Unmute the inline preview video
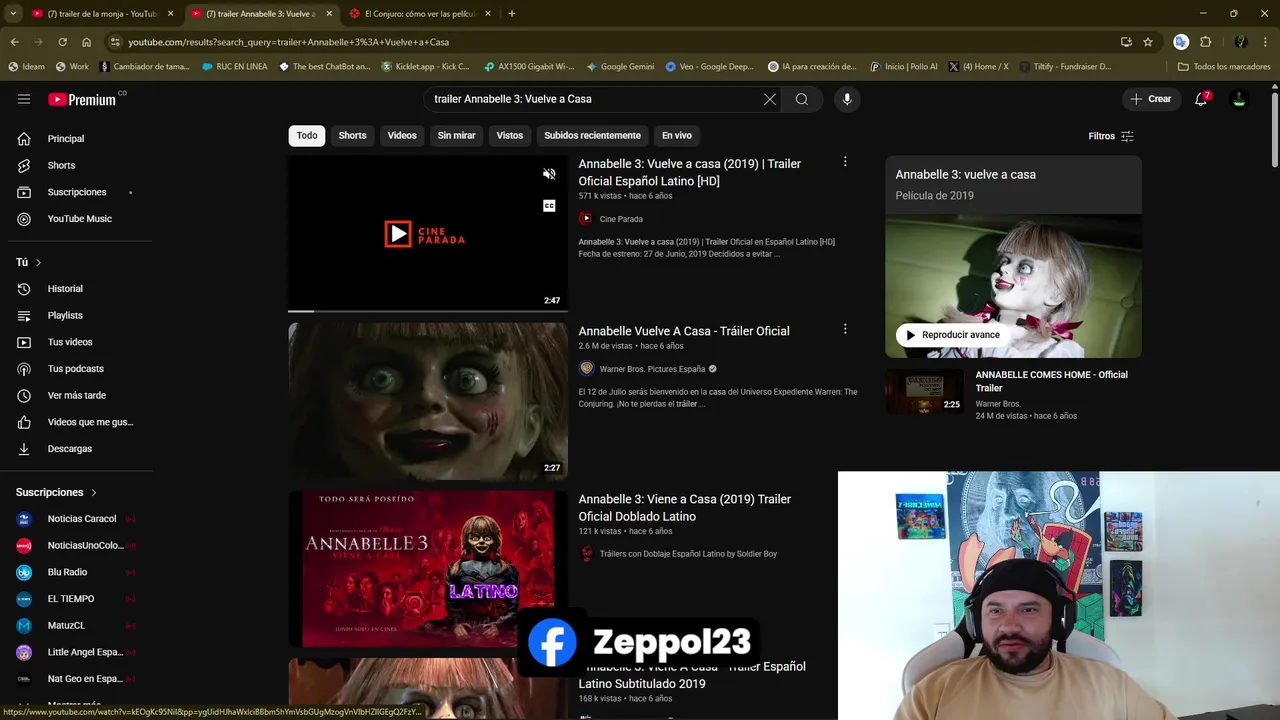This screenshot has height=720, width=1280. pyautogui.click(x=549, y=174)
